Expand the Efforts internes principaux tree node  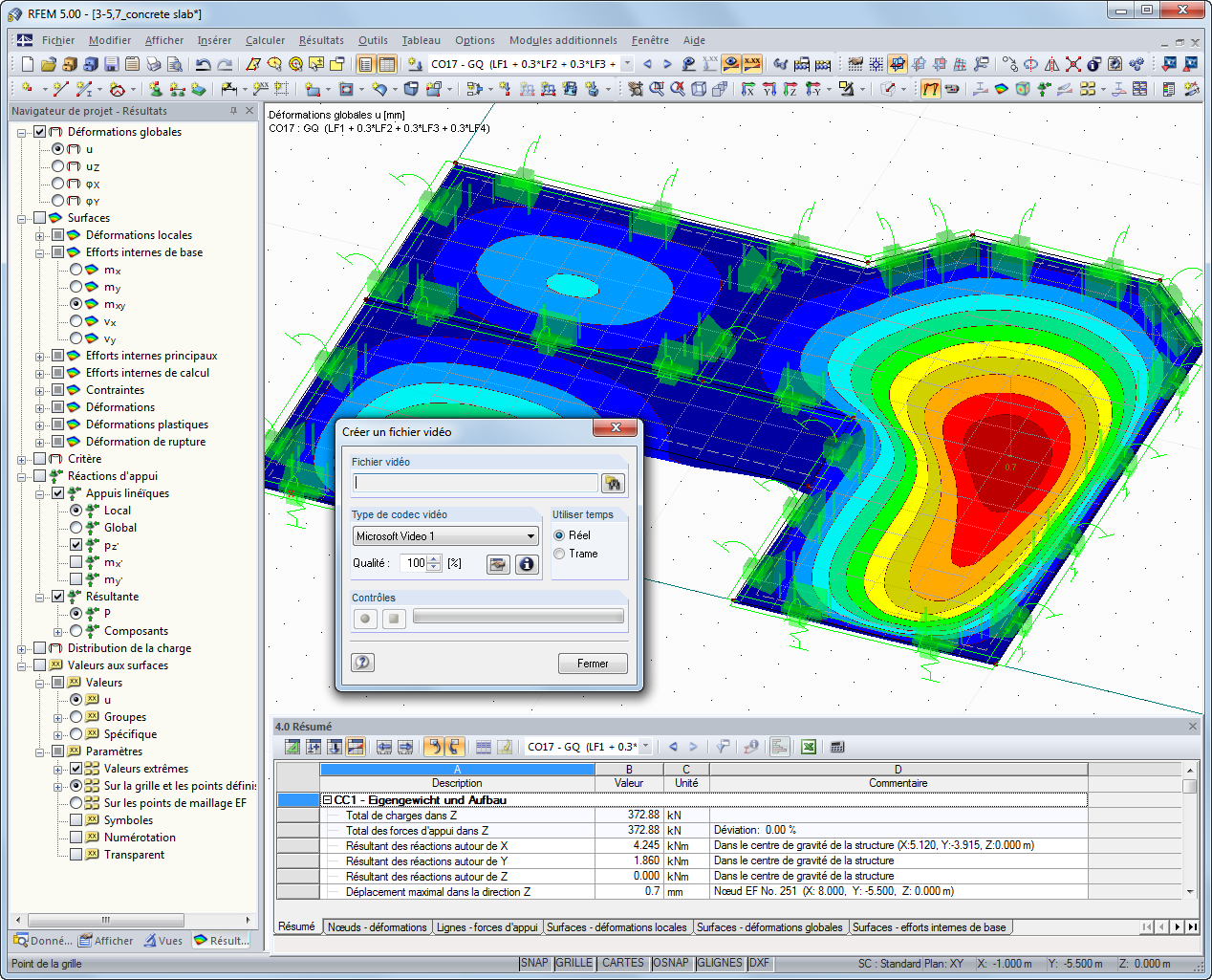click(40, 357)
